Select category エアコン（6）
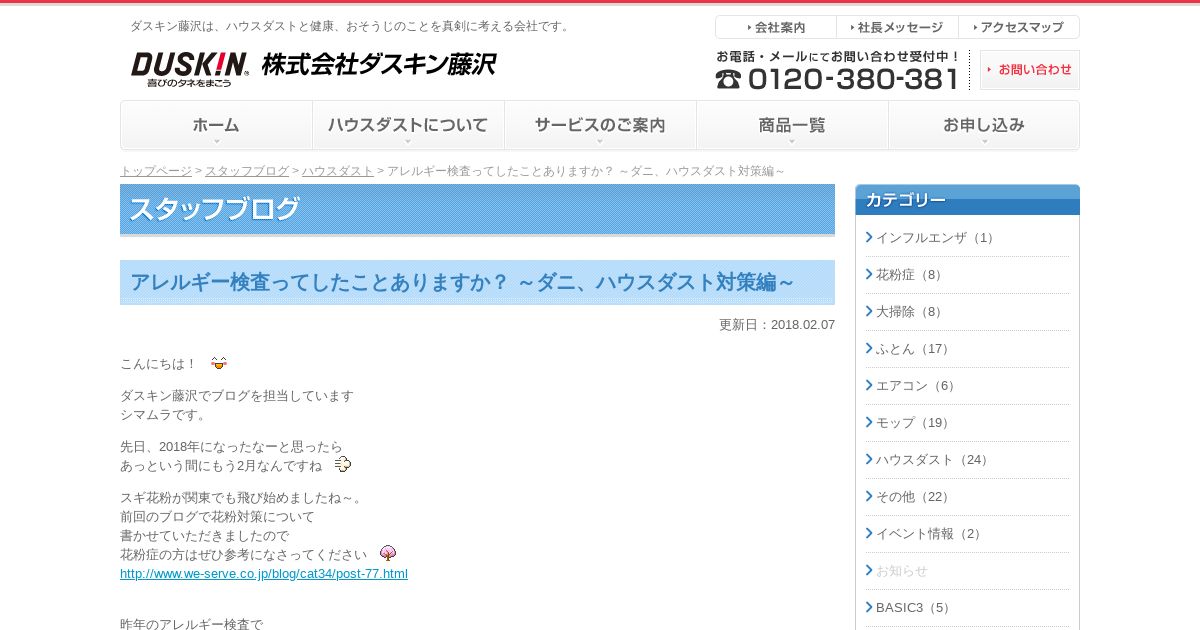1200x630 pixels. click(x=918, y=386)
